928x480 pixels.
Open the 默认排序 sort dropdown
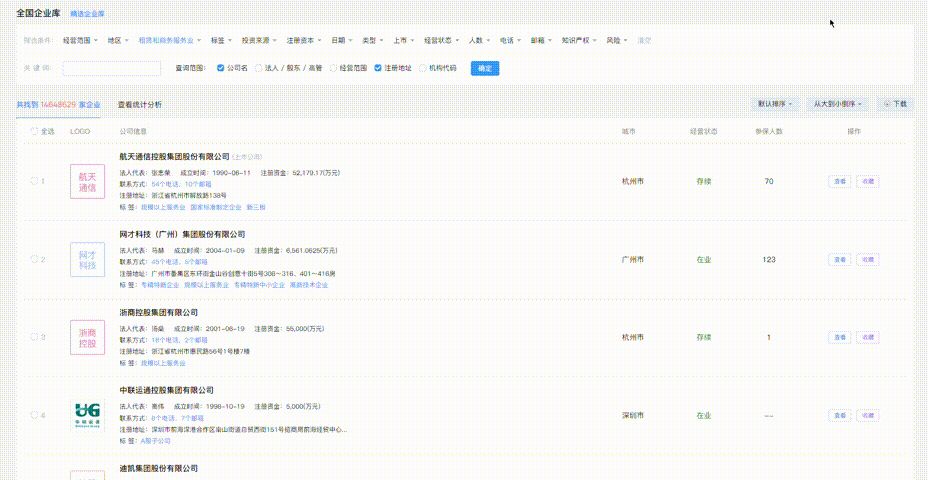tap(775, 104)
